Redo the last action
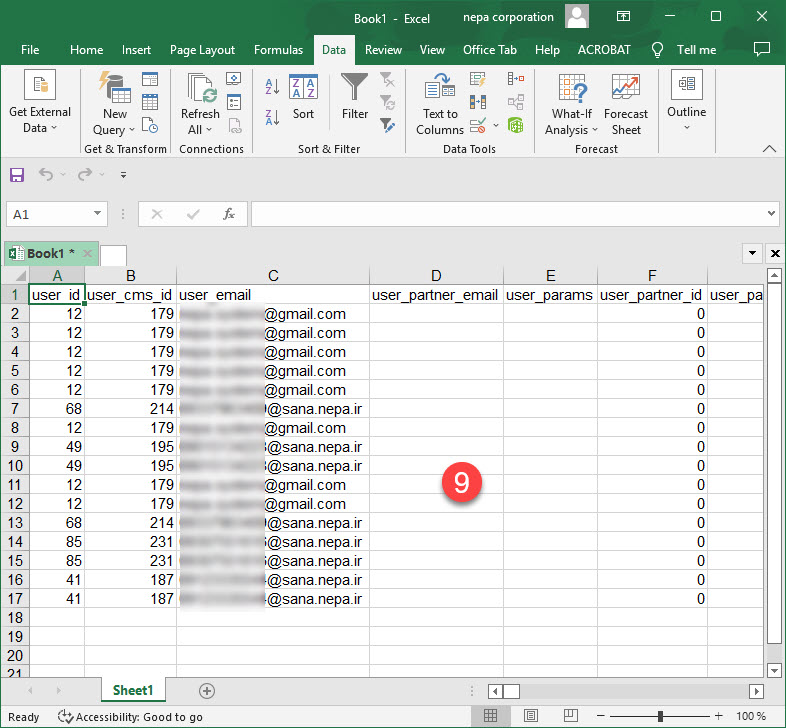786x728 pixels. coord(85,174)
